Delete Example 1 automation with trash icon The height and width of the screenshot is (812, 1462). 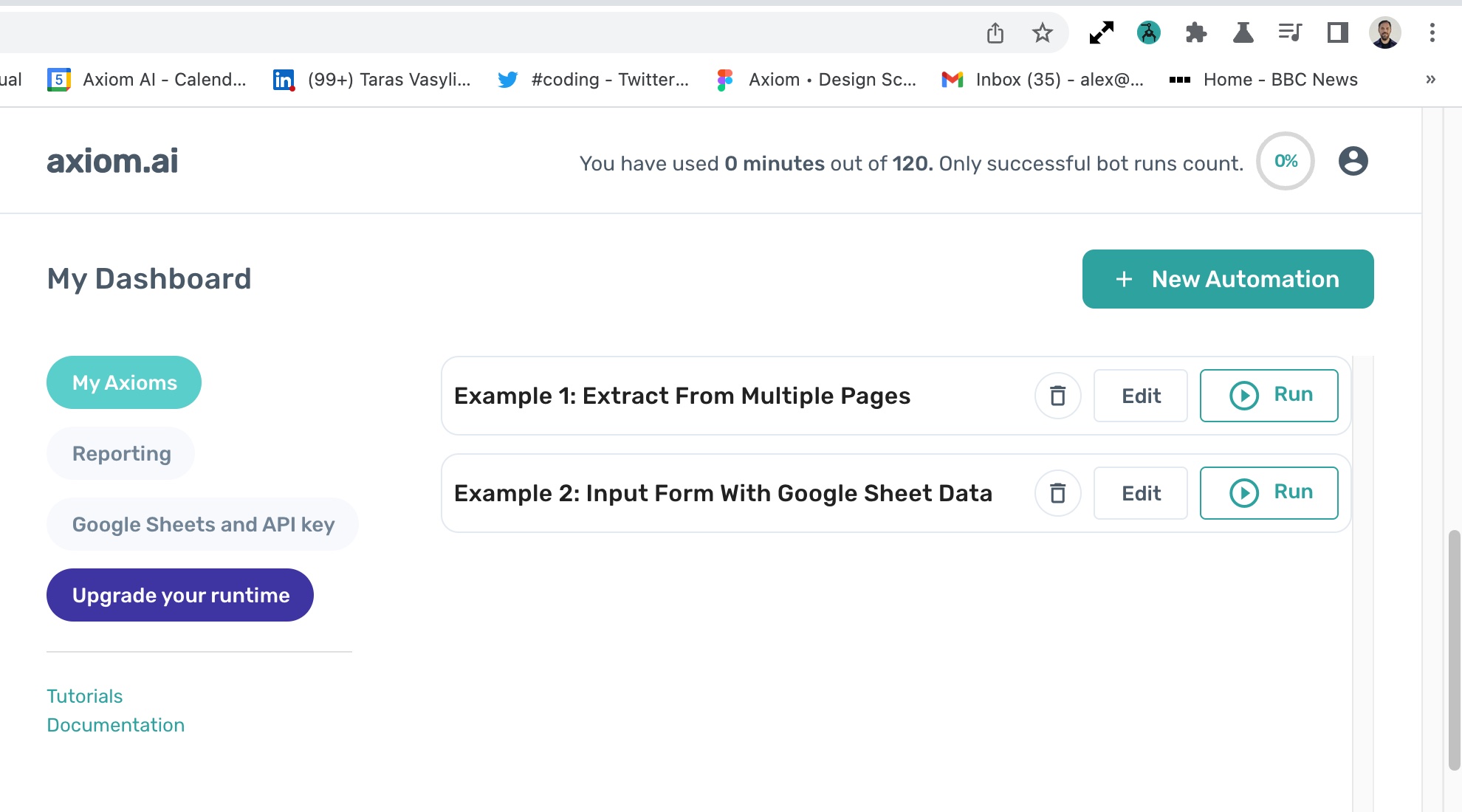tap(1057, 396)
